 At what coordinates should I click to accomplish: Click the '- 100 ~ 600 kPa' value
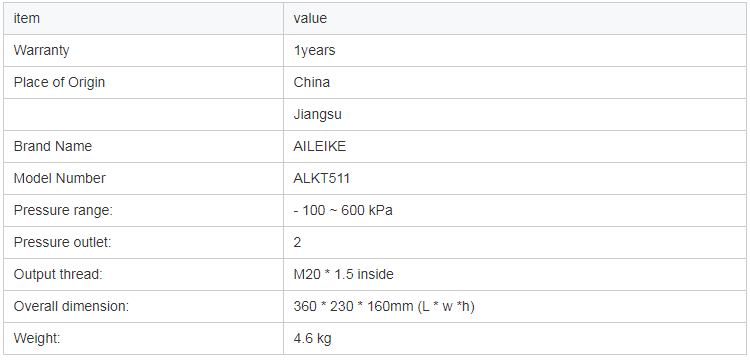coord(343,210)
